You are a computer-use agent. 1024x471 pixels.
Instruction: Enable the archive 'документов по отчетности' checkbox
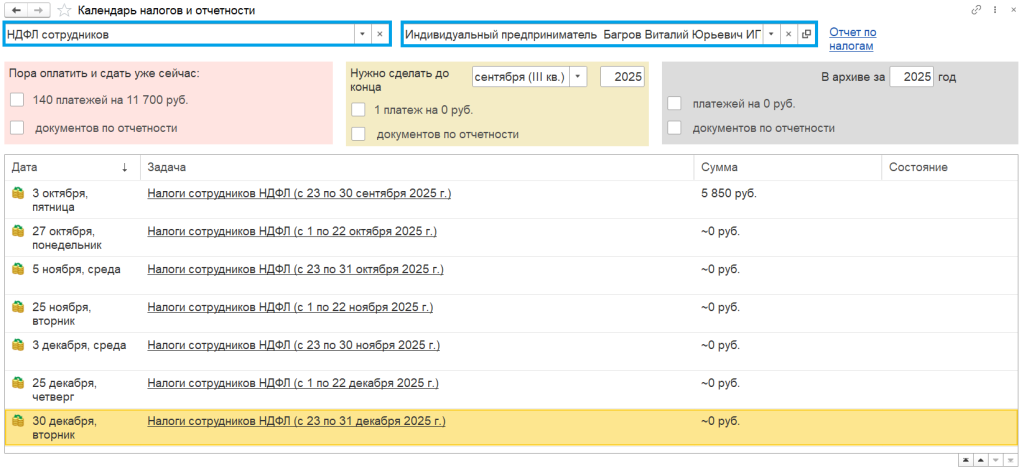(x=674, y=128)
